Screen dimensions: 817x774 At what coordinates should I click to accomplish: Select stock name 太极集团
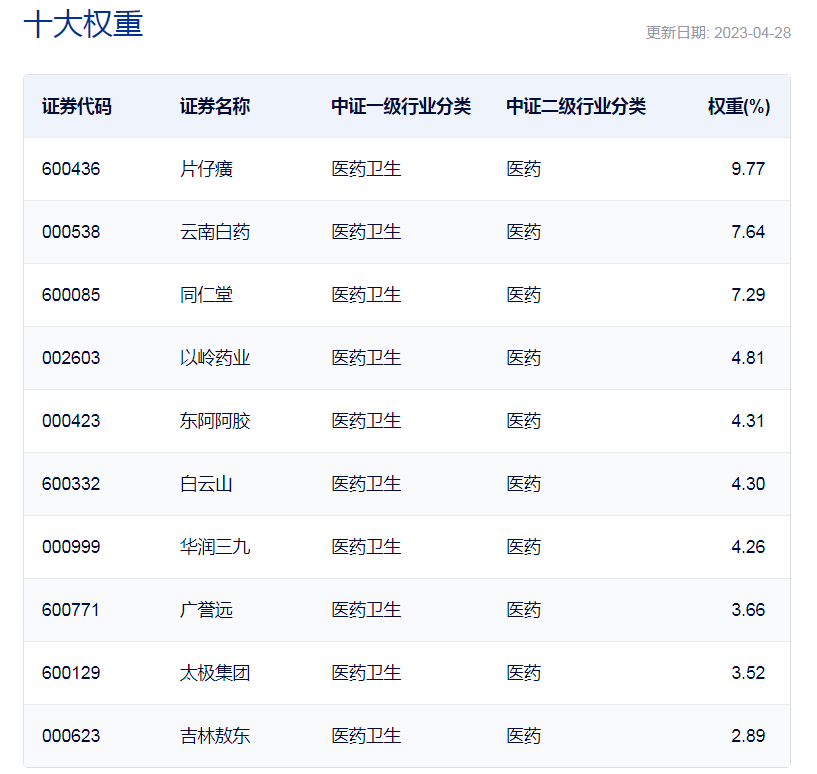click(215, 673)
